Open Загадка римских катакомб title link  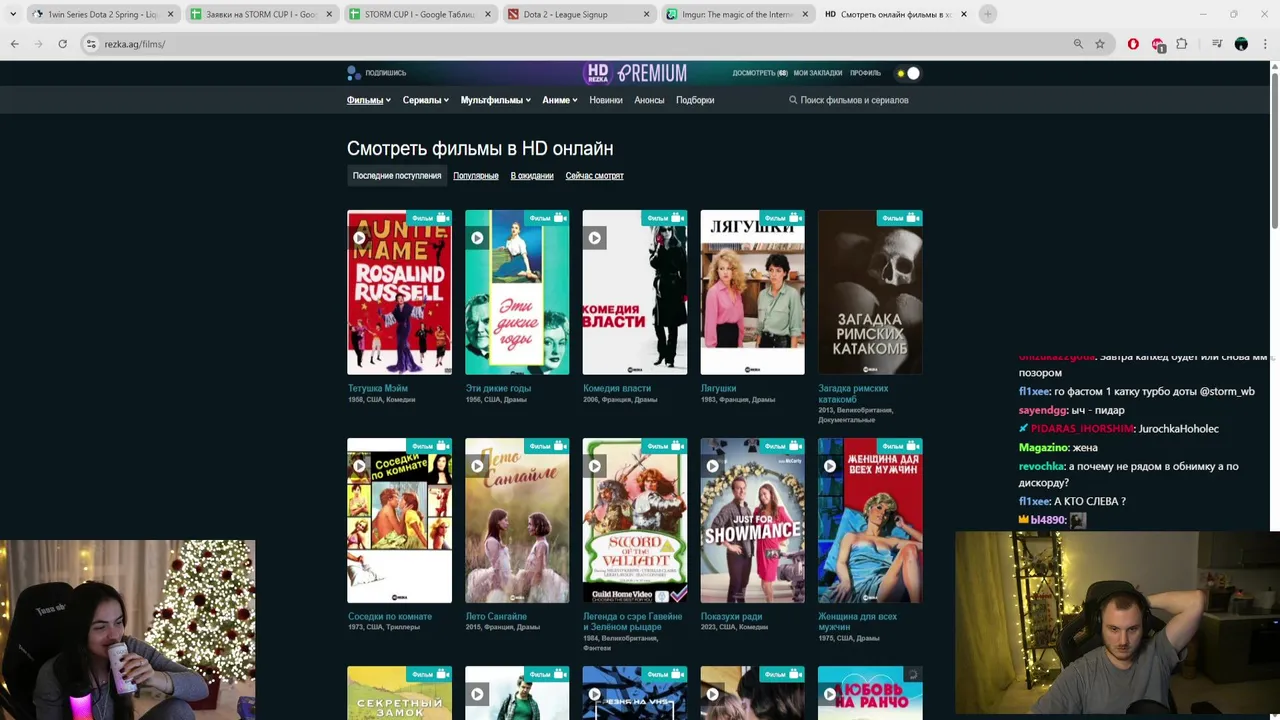[x=853, y=394]
